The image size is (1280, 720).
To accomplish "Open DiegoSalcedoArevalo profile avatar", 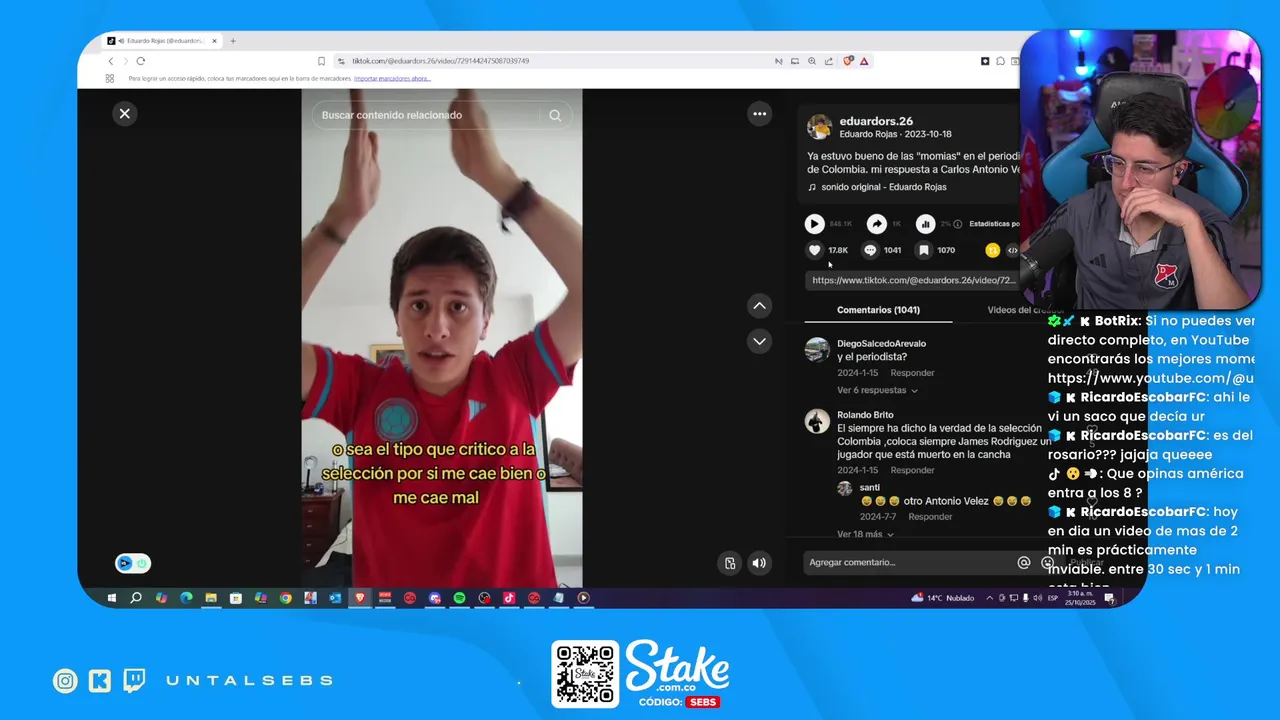I will coord(817,349).
